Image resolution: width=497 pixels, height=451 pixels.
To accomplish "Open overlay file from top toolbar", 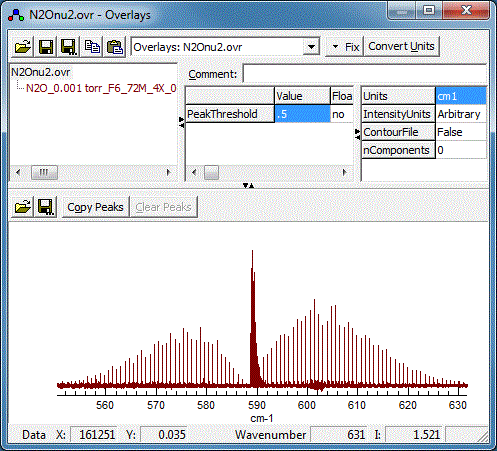I will tap(23, 47).
